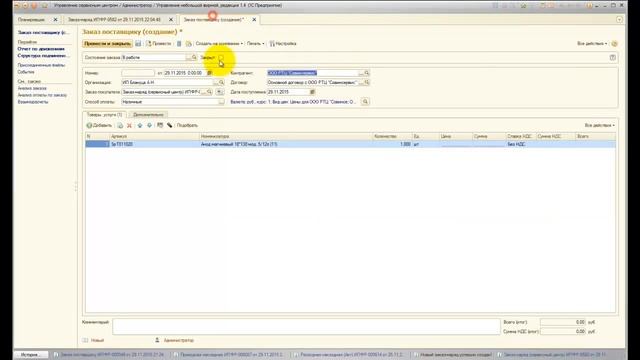Click the 'Артикул' column header
640x360 pixels.
[x=154, y=136]
